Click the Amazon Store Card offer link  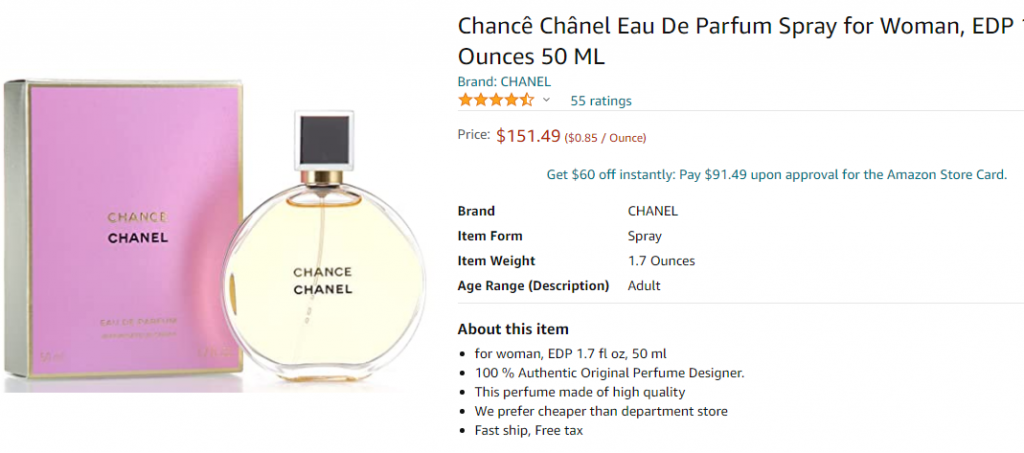point(777,174)
